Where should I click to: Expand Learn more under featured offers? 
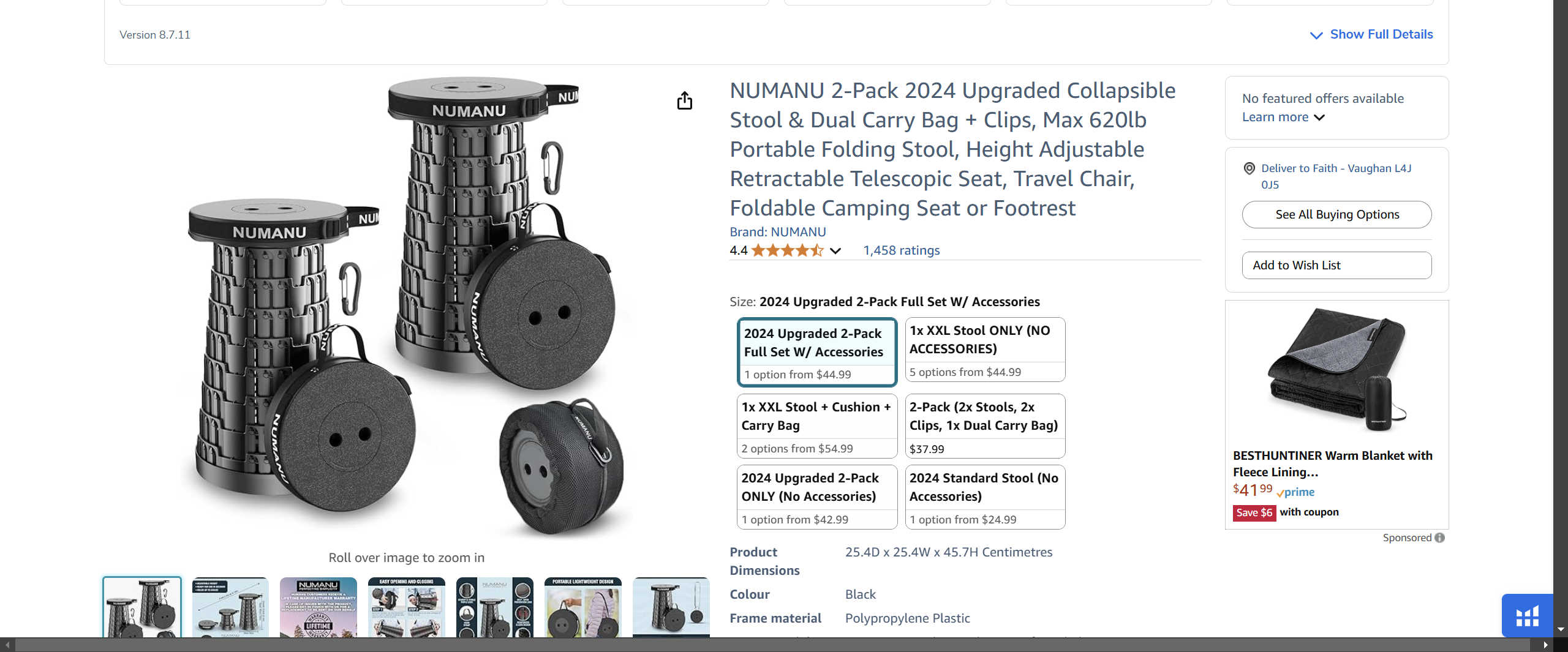[x=1283, y=117]
